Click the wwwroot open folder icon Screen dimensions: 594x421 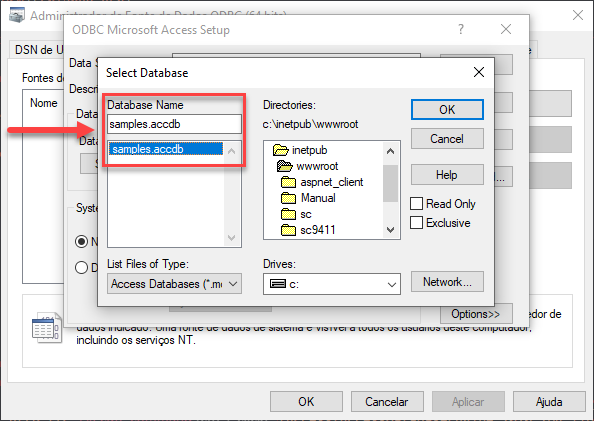[x=285, y=166]
